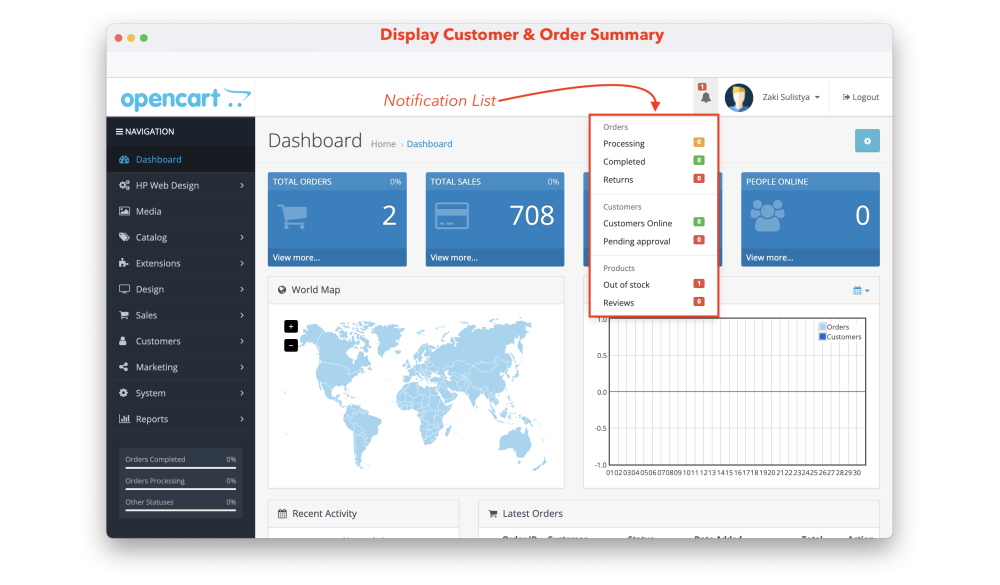Viewport: 1000px width, 585px height.
Task: Click the OpenCart logo
Action: pyautogui.click(x=184, y=99)
